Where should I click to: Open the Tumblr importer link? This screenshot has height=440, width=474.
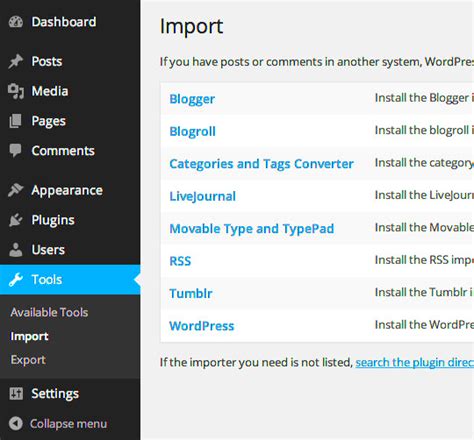pos(191,294)
